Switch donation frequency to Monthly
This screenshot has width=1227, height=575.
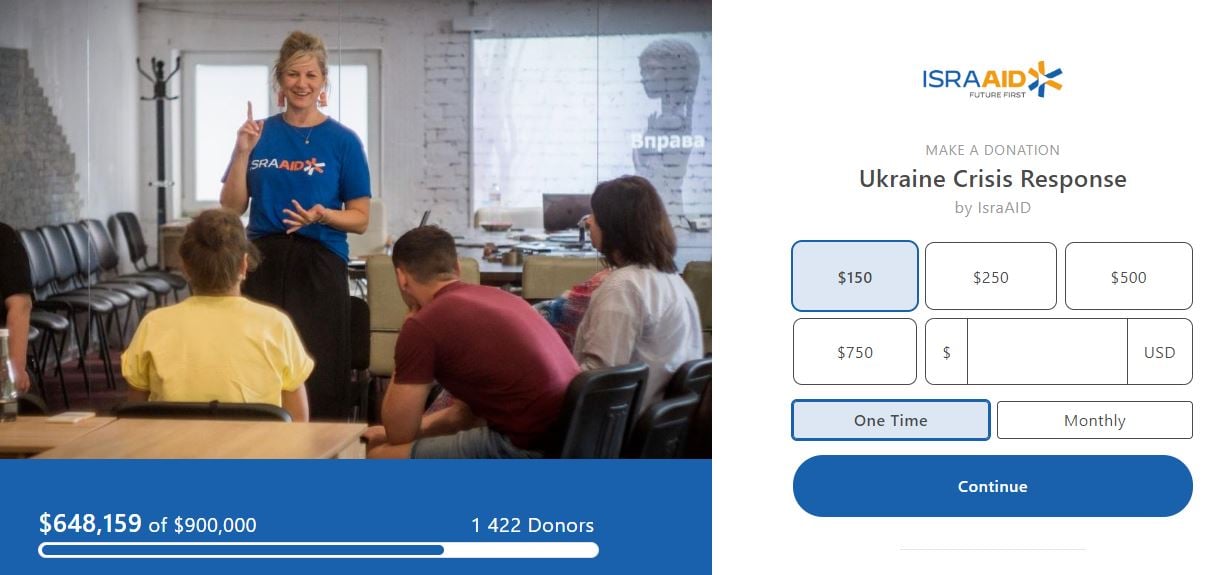(x=1095, y=420)
